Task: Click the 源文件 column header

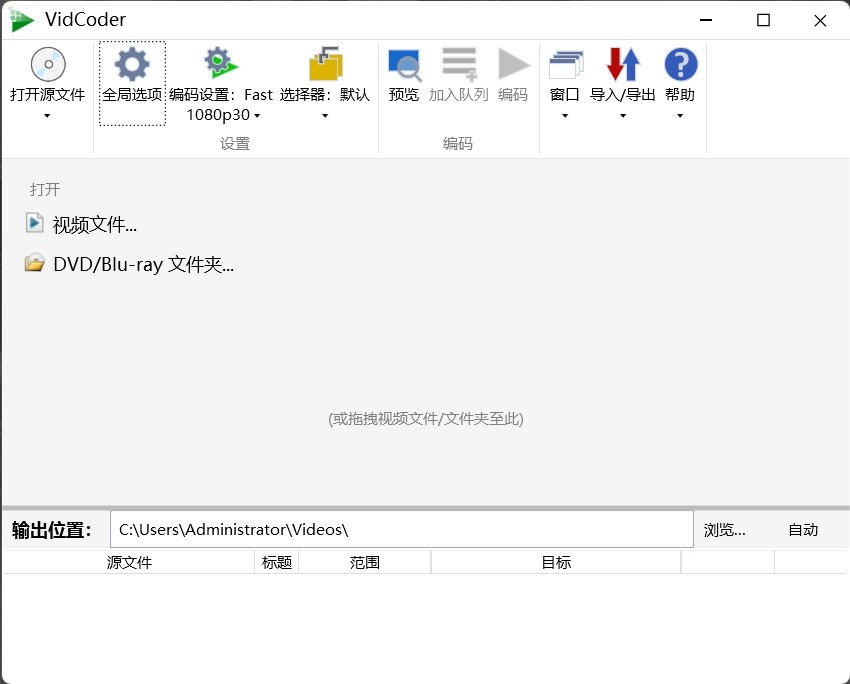Action: click(x=129, y=563)
